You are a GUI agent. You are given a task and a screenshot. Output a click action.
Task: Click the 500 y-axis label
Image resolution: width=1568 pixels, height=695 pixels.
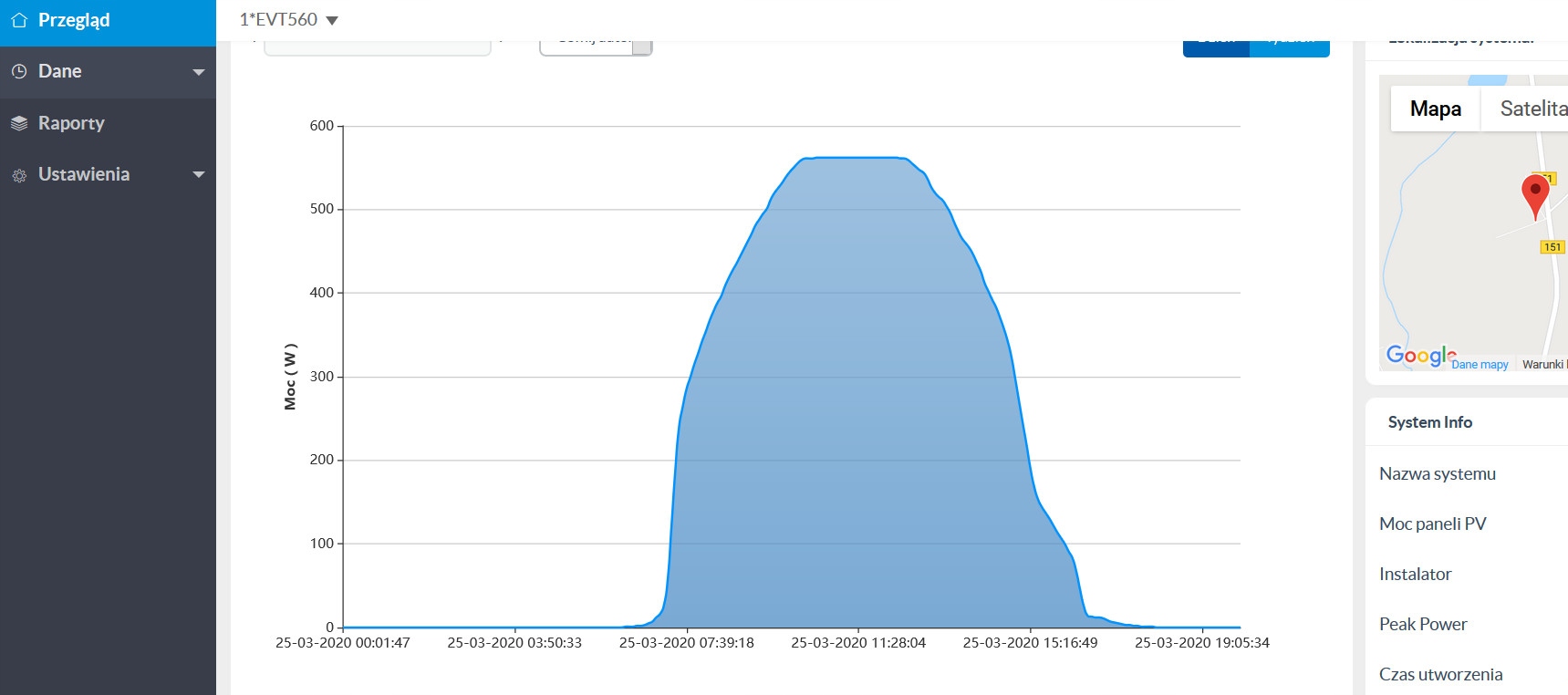coord(322,209)
